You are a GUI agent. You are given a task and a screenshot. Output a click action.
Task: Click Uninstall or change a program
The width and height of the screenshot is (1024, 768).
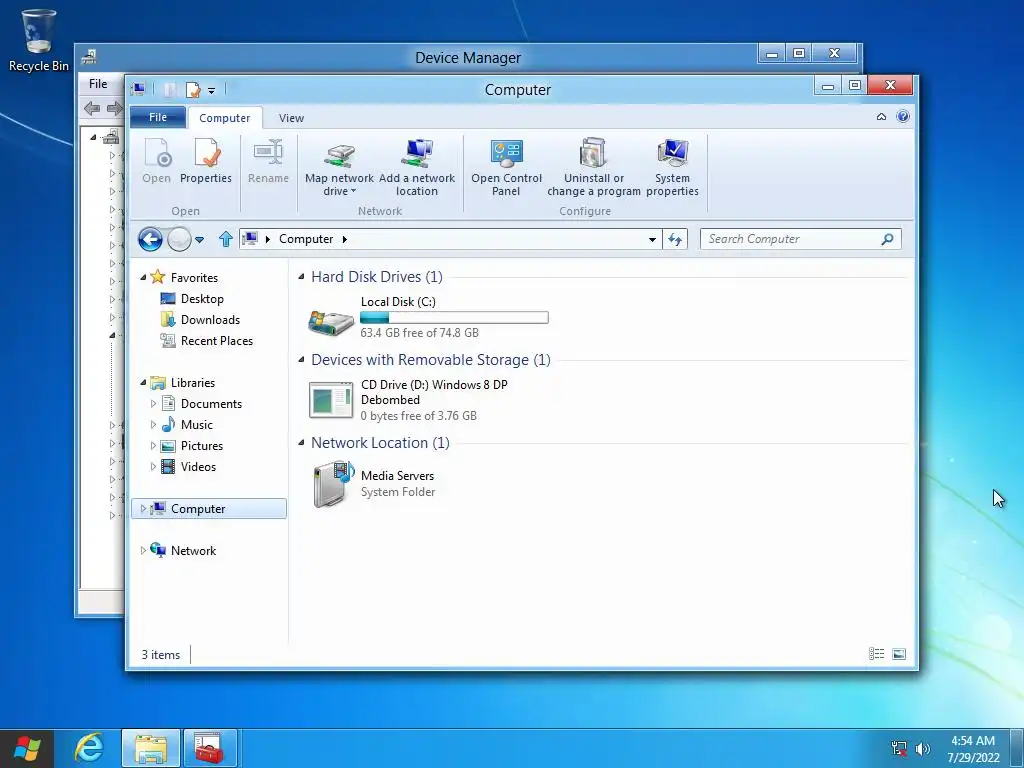point(594,167)
